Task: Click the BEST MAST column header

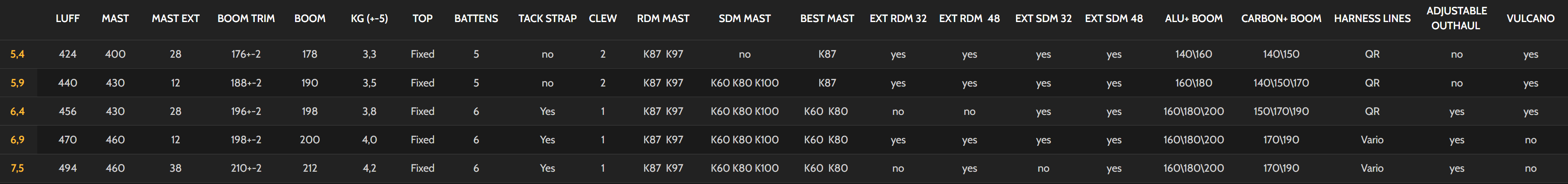Action: pyautogui.click(x=826, y=19)
